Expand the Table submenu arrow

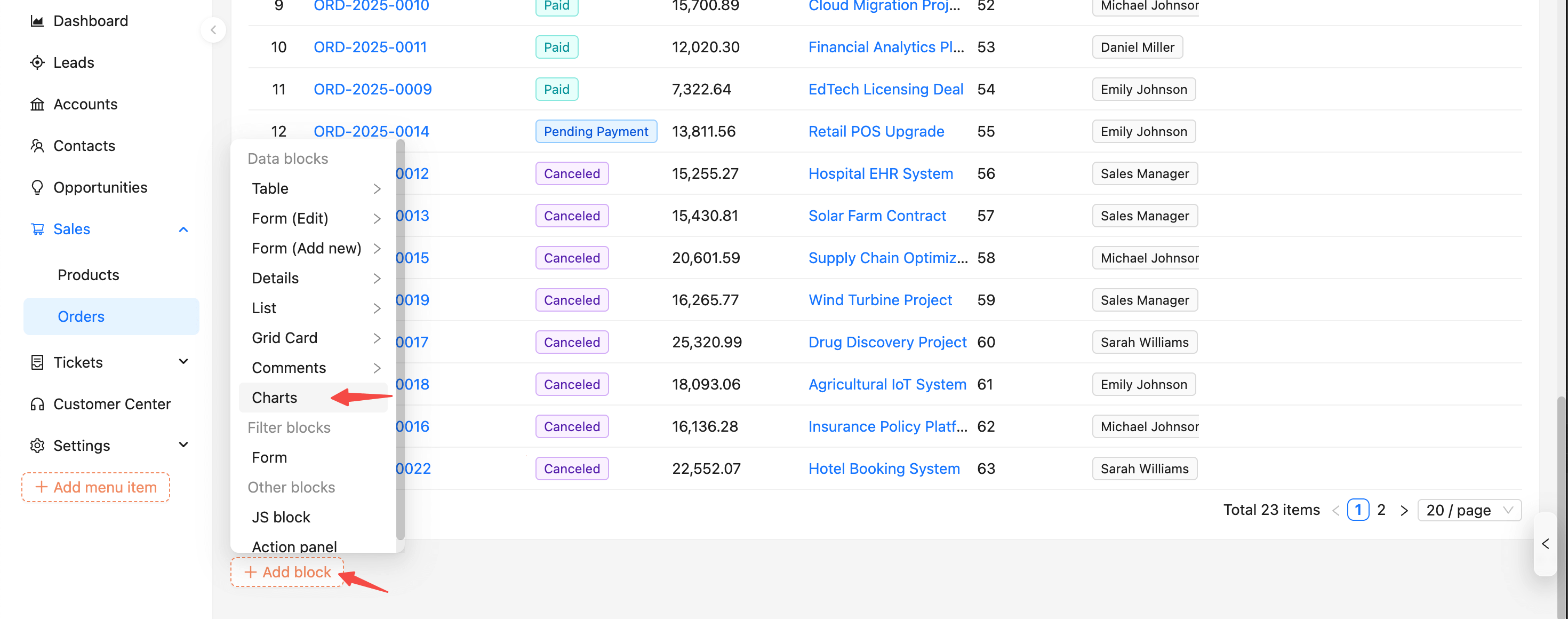tap(377, 189)
